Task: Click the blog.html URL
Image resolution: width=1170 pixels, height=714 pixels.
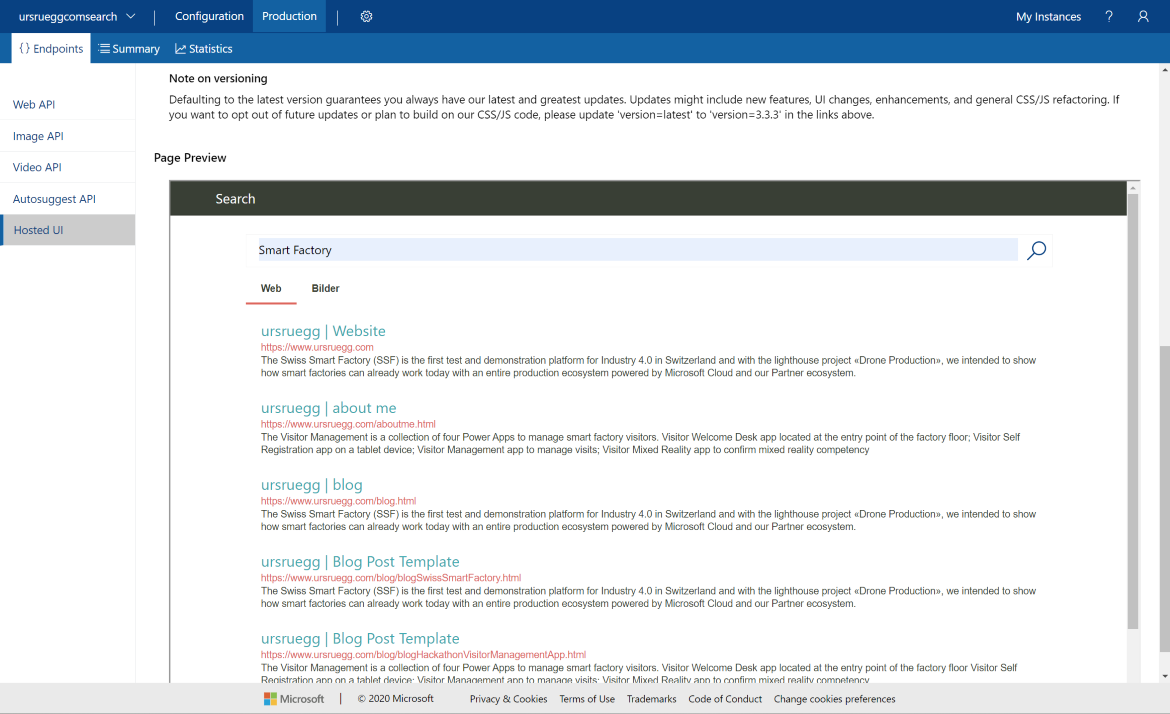Action: (338, 501)
